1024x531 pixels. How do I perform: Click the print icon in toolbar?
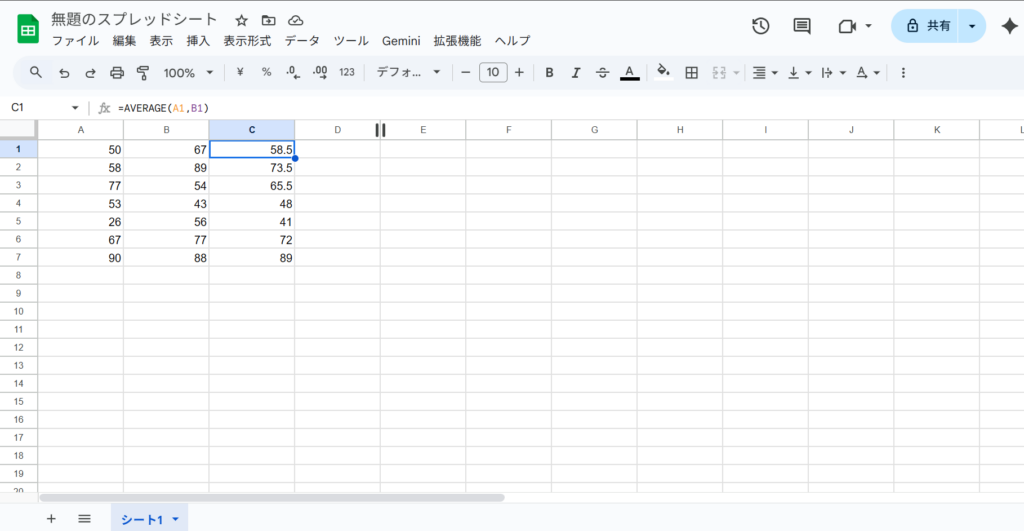[117, 73]
